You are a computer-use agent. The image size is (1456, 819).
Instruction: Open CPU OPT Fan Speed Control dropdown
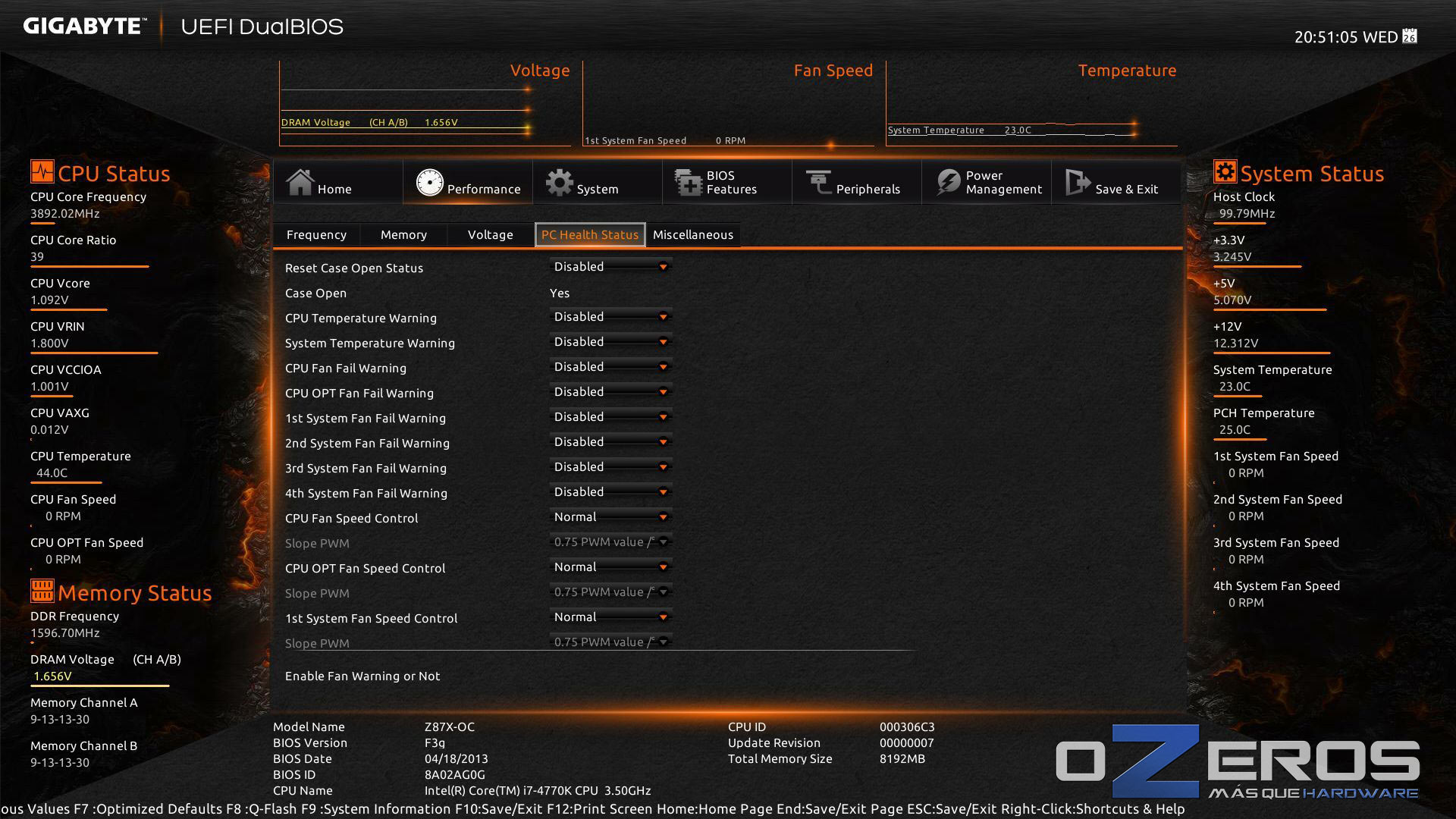click(x=610, y=567)
